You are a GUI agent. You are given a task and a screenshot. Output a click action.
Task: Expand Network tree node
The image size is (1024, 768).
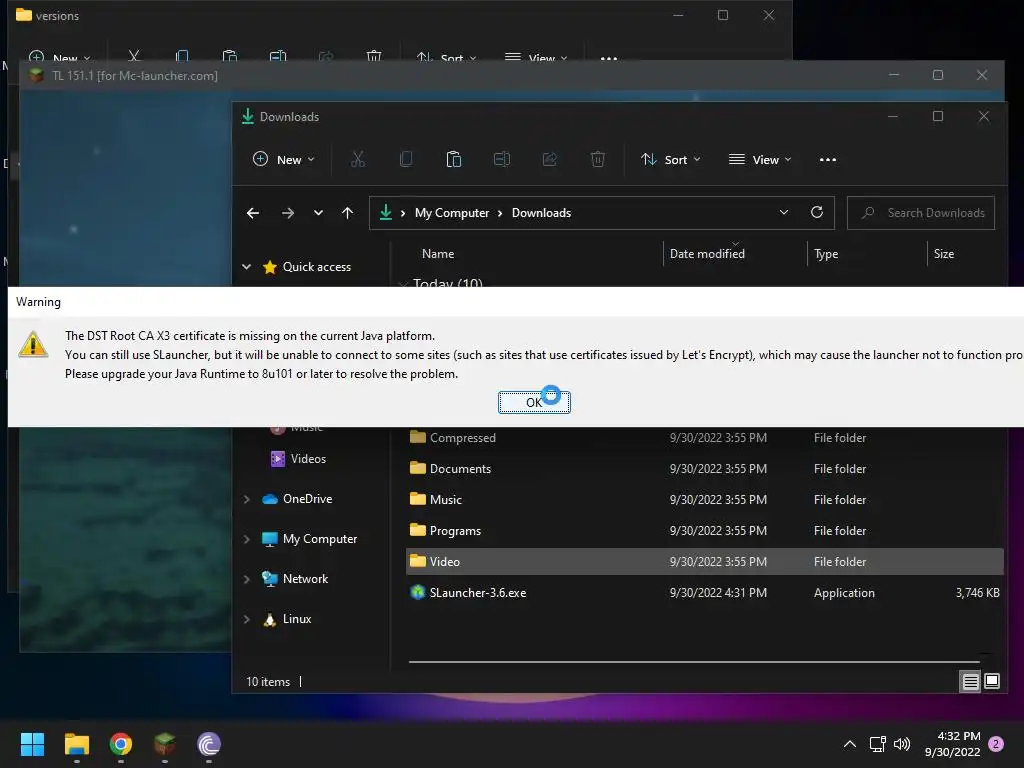coord(246,579)
